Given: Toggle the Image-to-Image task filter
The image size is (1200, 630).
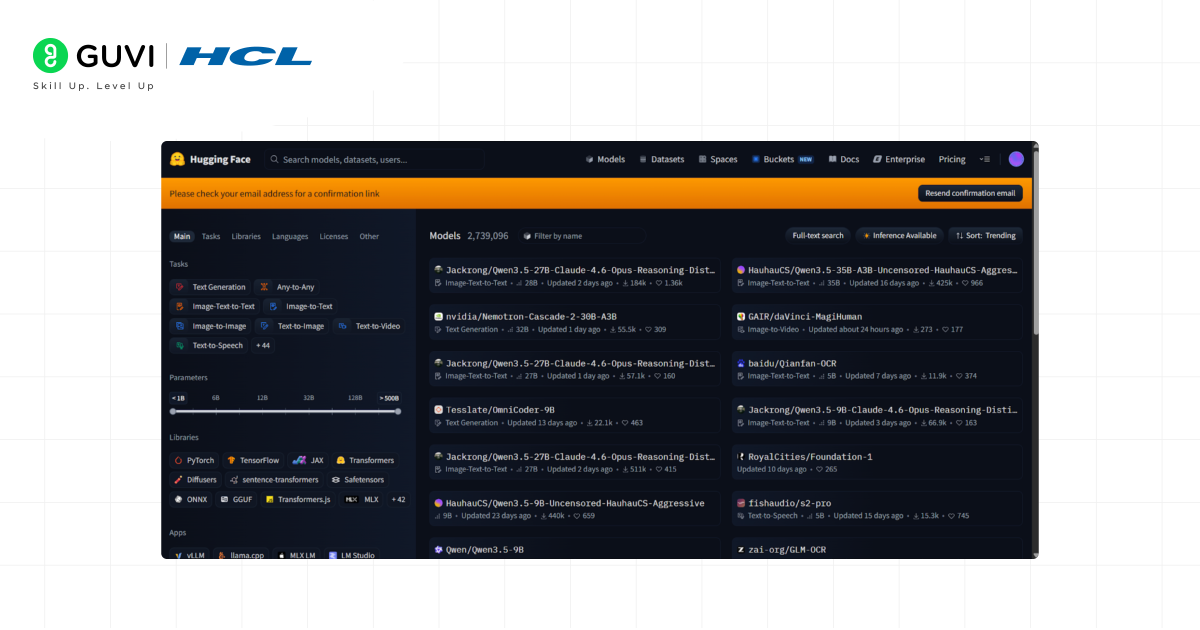Looking at the screenshot, I should (210, 326).
